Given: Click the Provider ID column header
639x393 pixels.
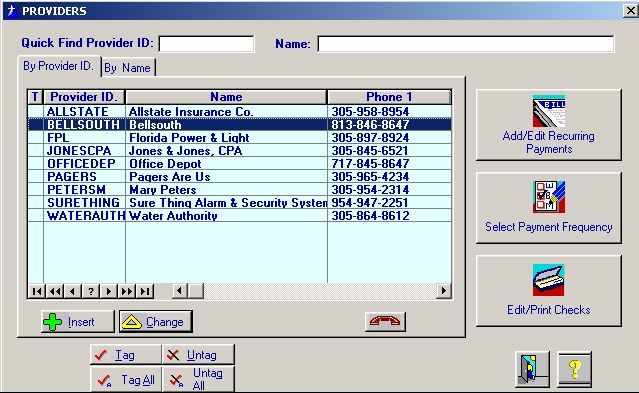Looking at the screenshot, I should (84, 97).
